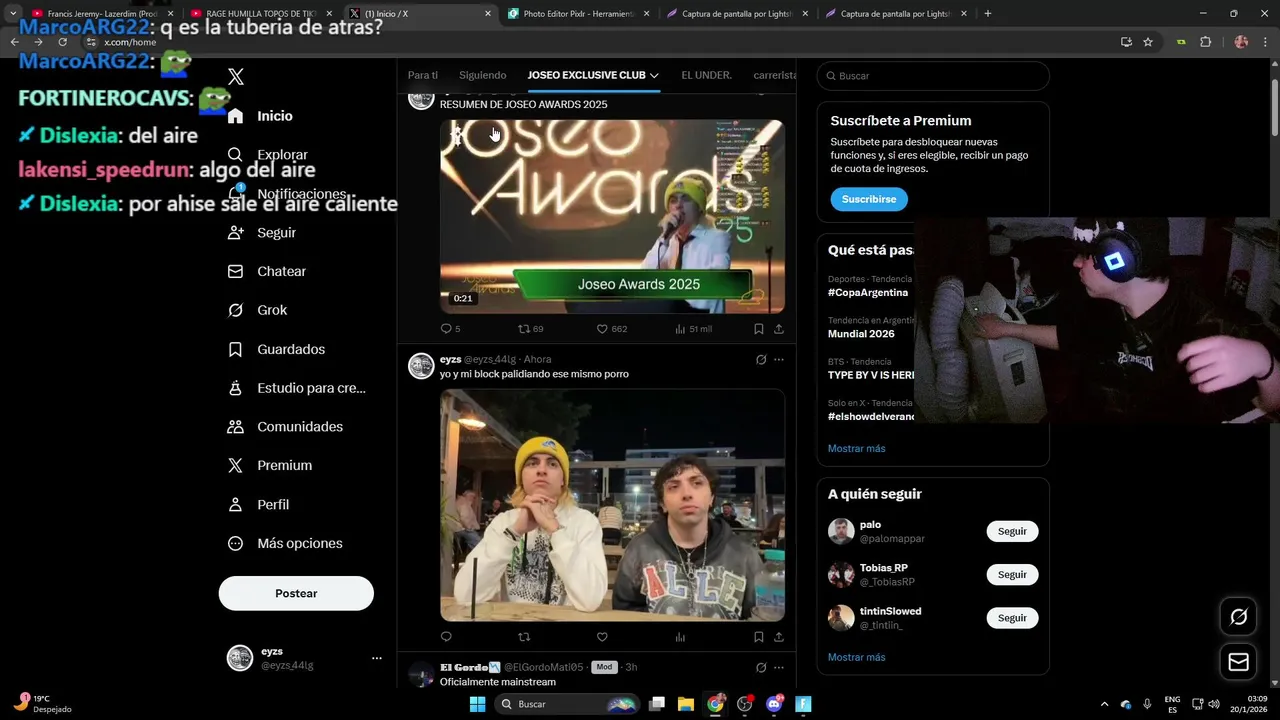Open Chatear messages in the sidebar

coord(267,271)
